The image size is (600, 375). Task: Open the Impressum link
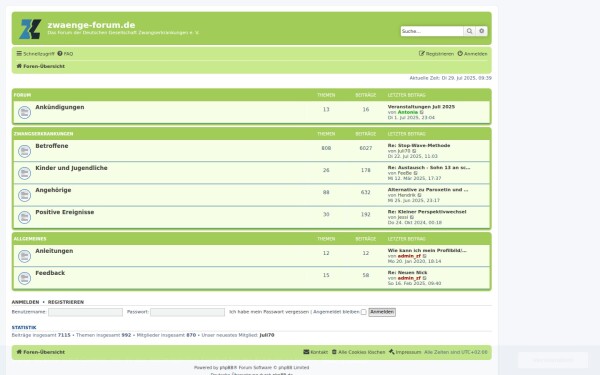tap(405, 352)
